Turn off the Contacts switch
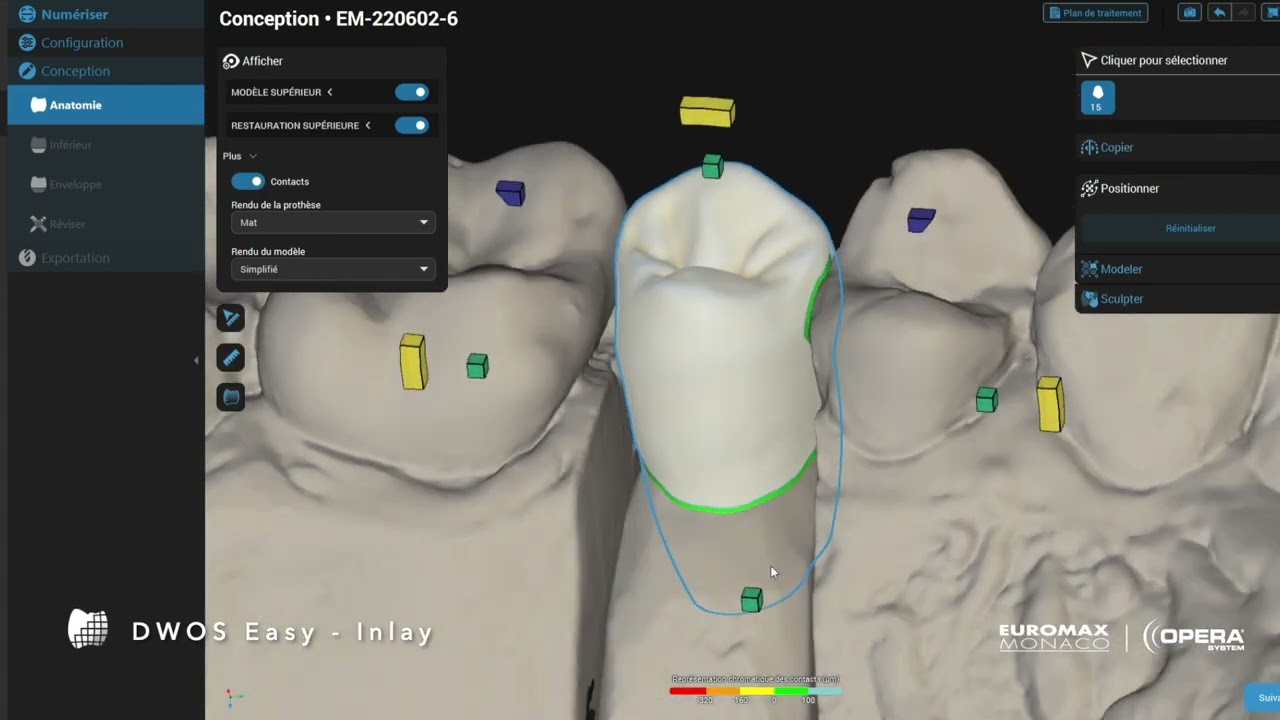 [x=248, y=181]
